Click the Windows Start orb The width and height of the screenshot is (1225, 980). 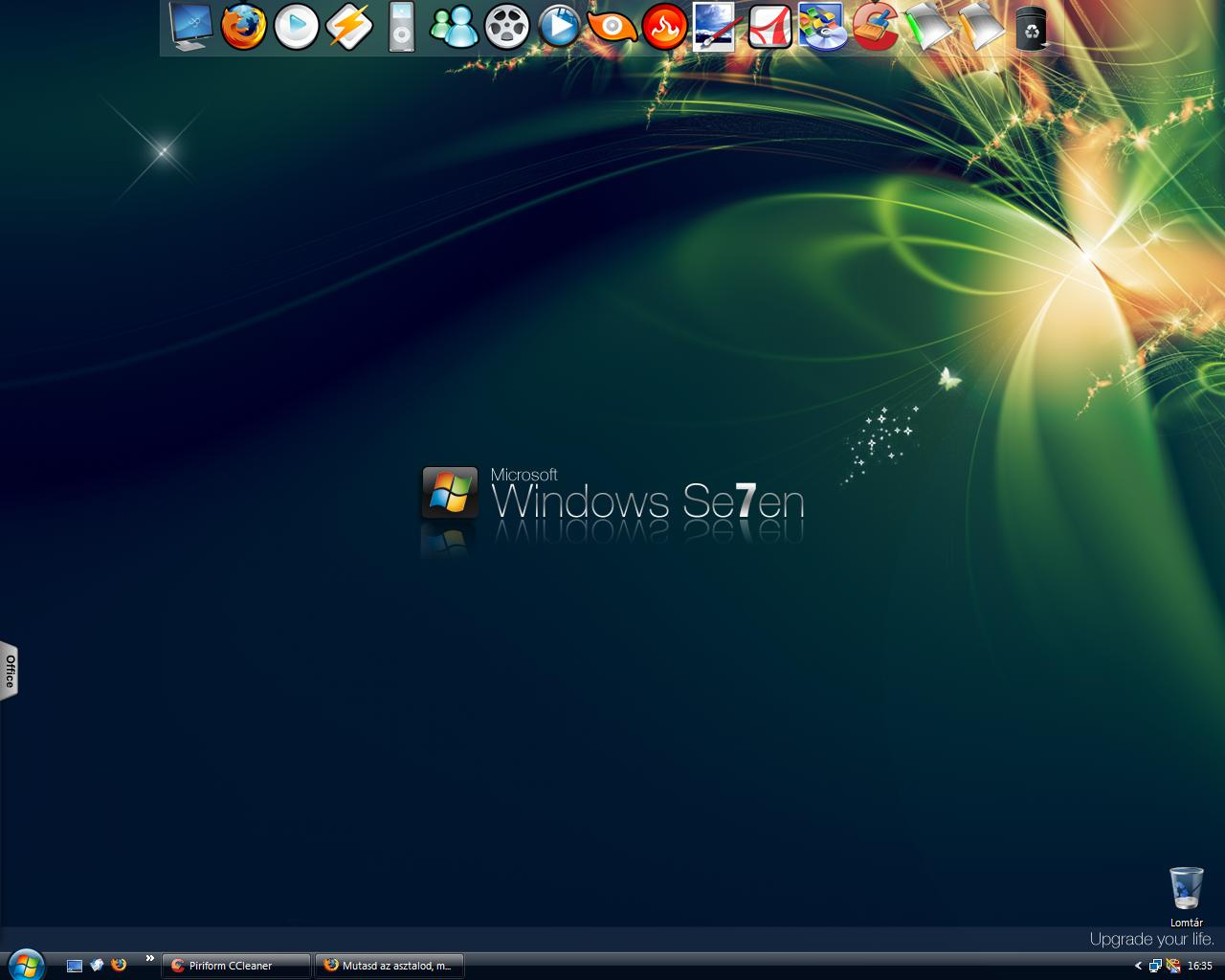coord(26,965)
